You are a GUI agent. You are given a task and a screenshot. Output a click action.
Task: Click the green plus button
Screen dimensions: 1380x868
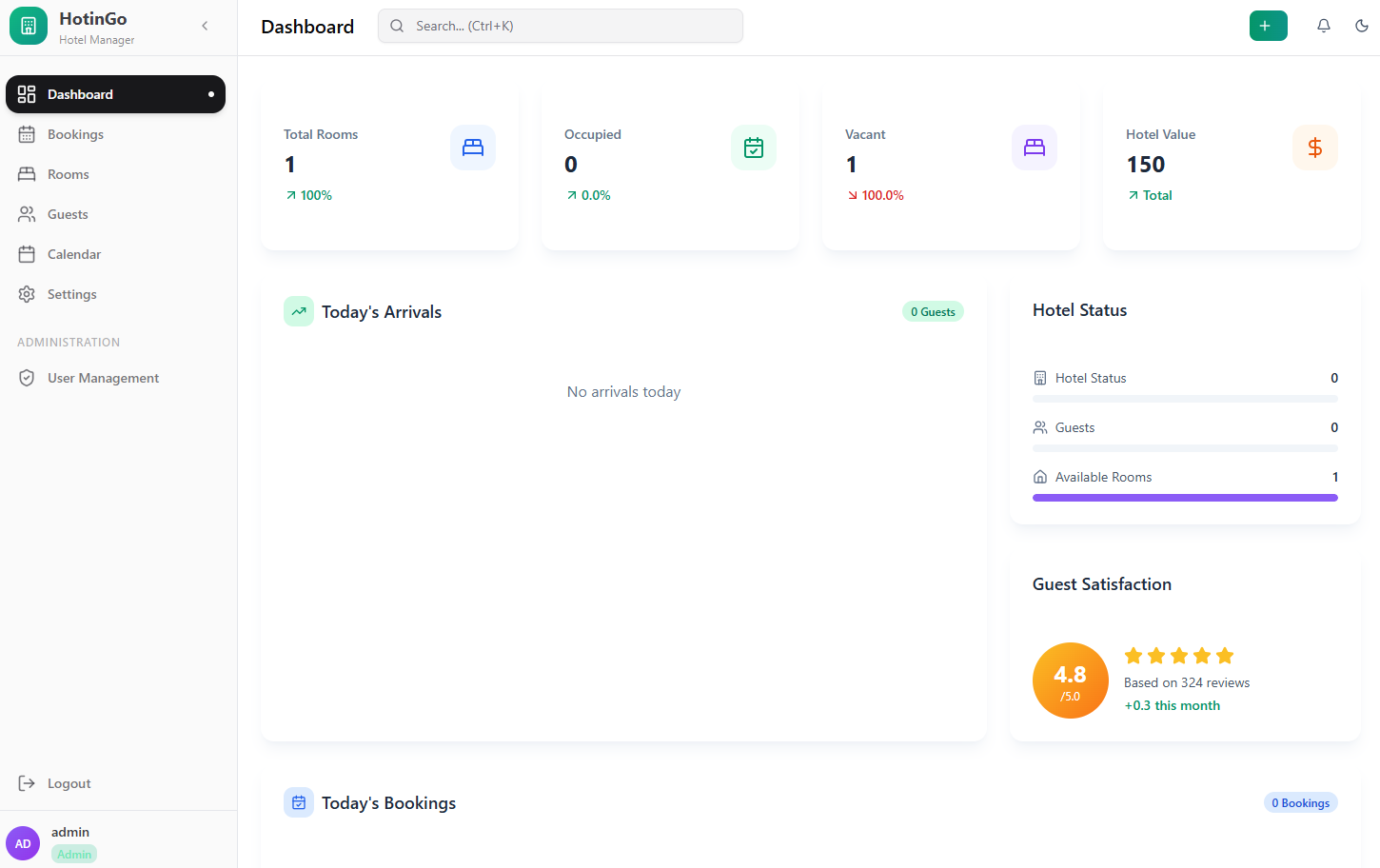pos(1268,26)
